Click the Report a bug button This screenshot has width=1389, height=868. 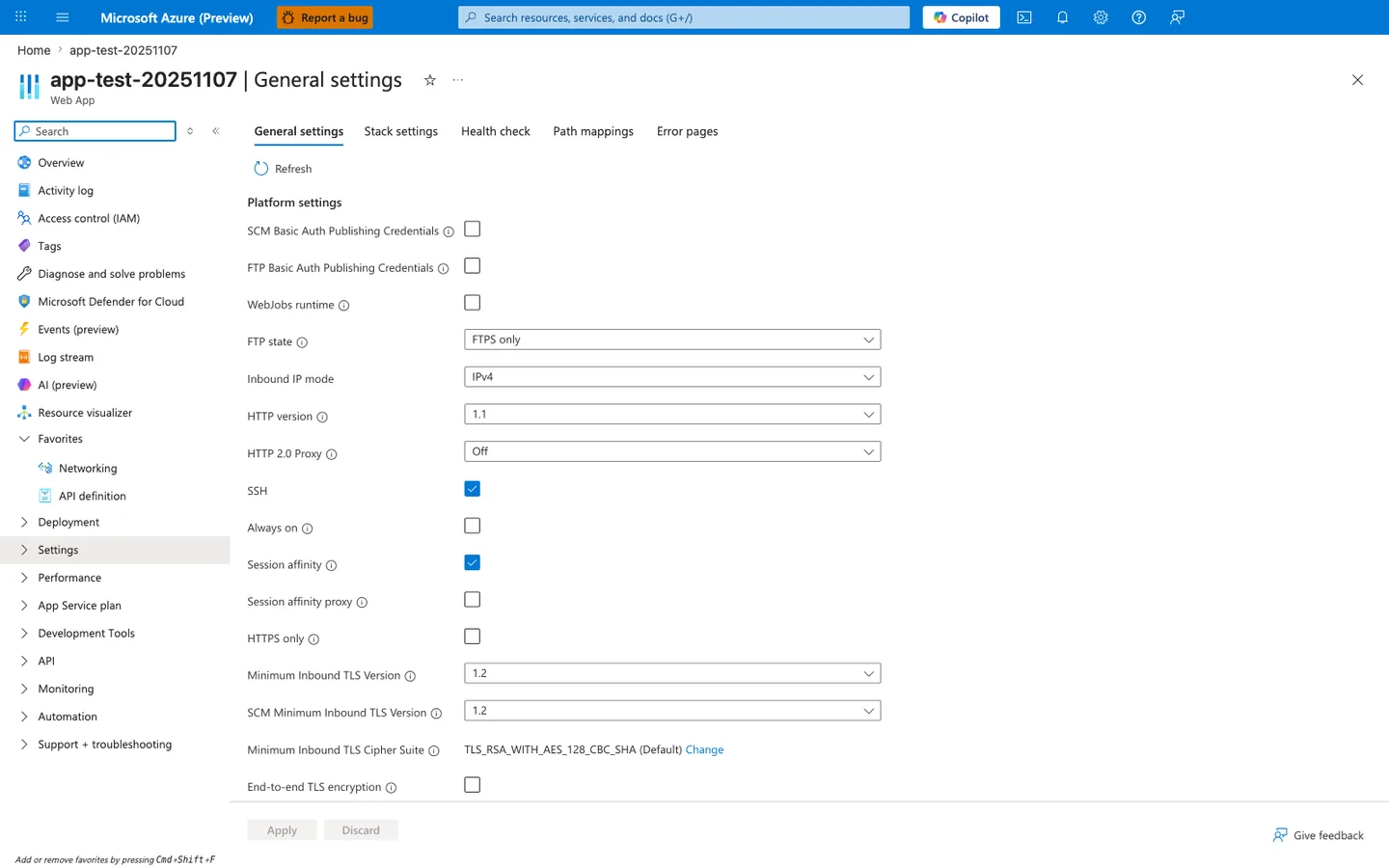[324, 17]
